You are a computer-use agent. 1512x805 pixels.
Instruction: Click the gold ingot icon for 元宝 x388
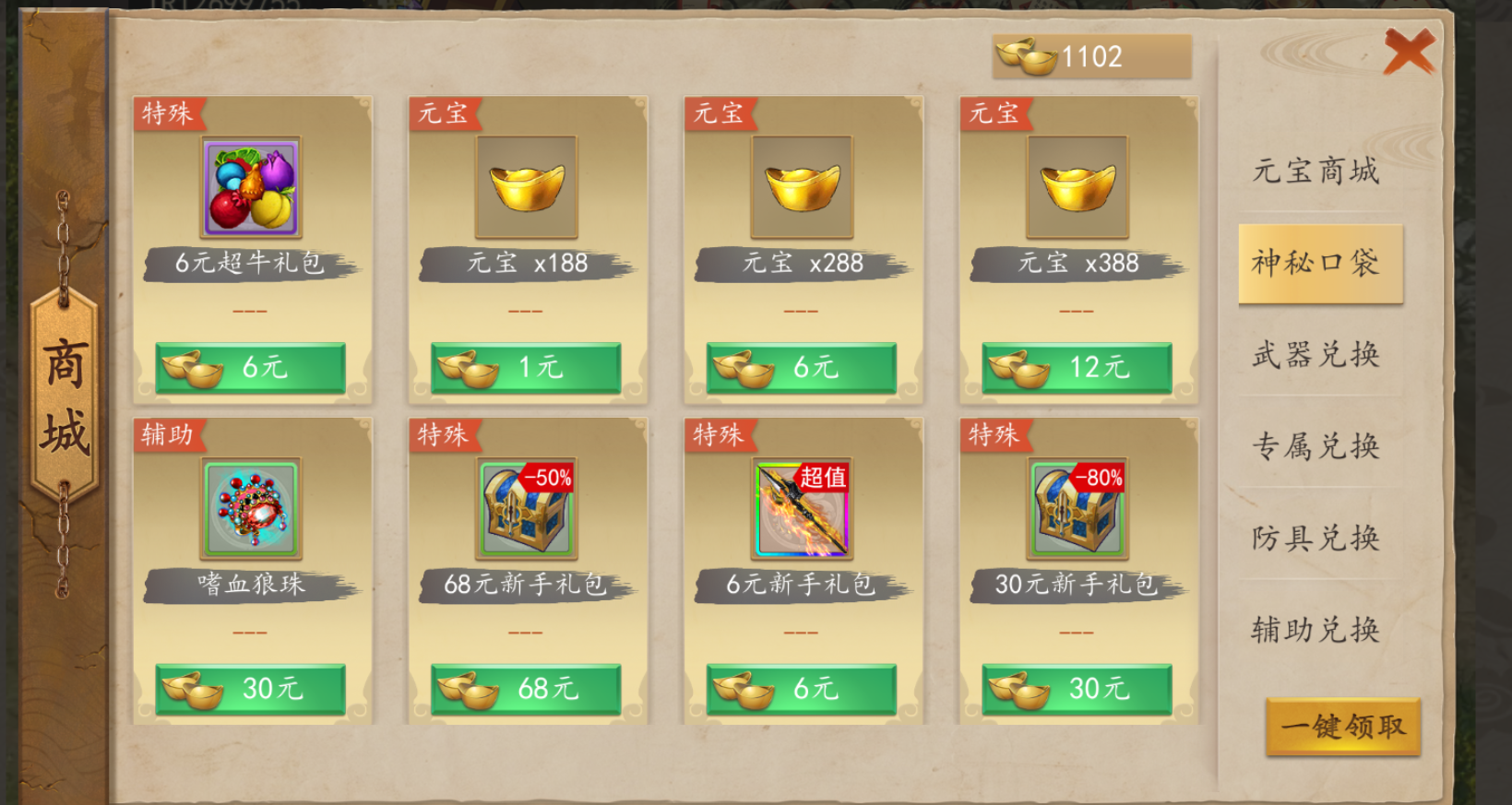[x=1077, y=187]
